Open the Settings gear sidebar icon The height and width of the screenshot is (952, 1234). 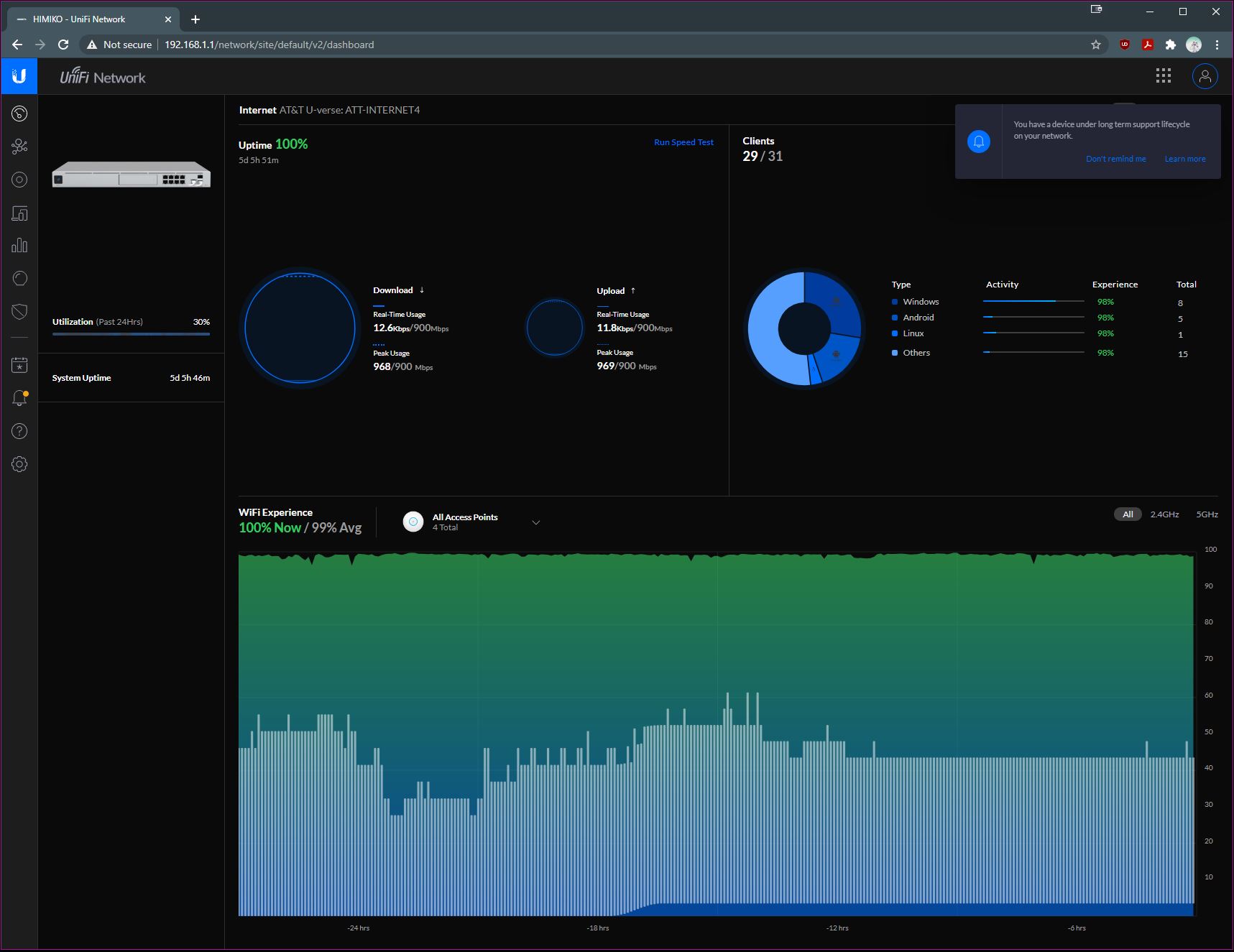19,464
